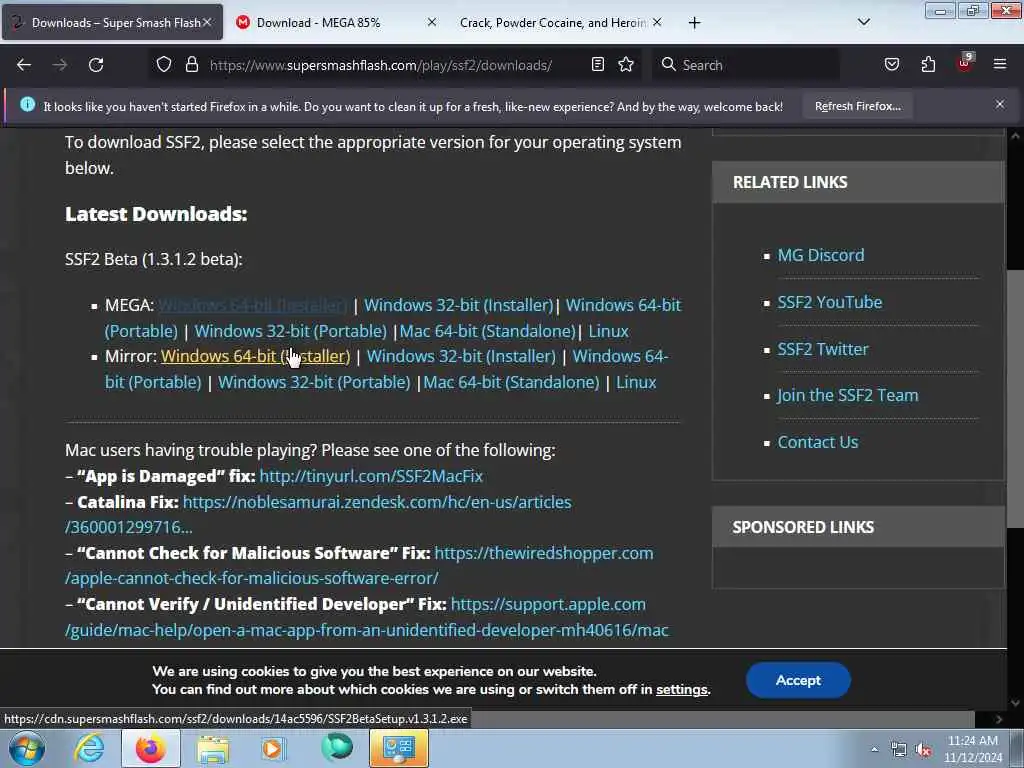
Task: Open the MG Discord related link
Action: tap(821, 255)
